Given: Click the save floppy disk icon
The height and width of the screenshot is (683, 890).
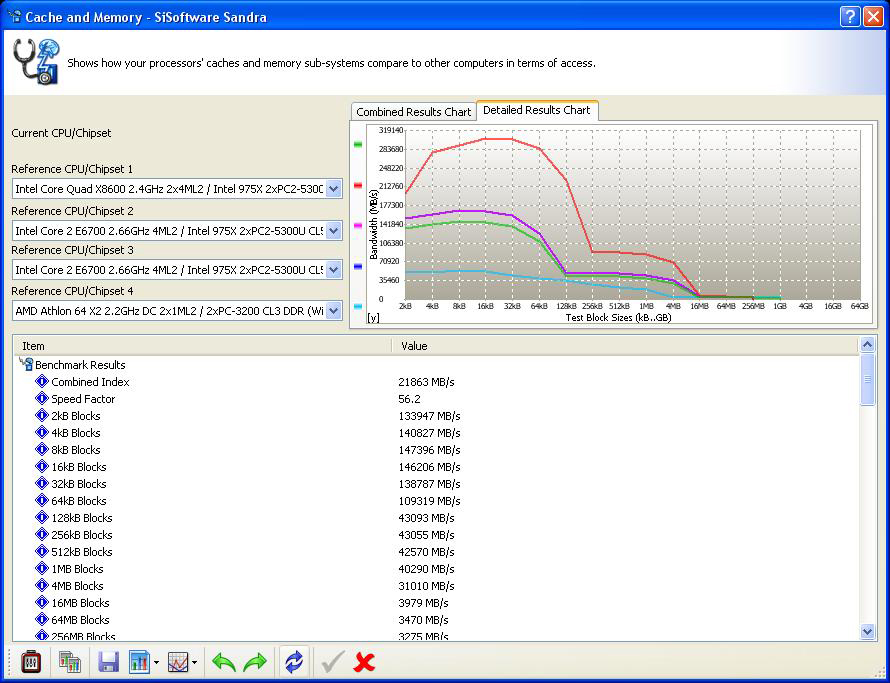Looking at the screenshot, I should point(108,662).
